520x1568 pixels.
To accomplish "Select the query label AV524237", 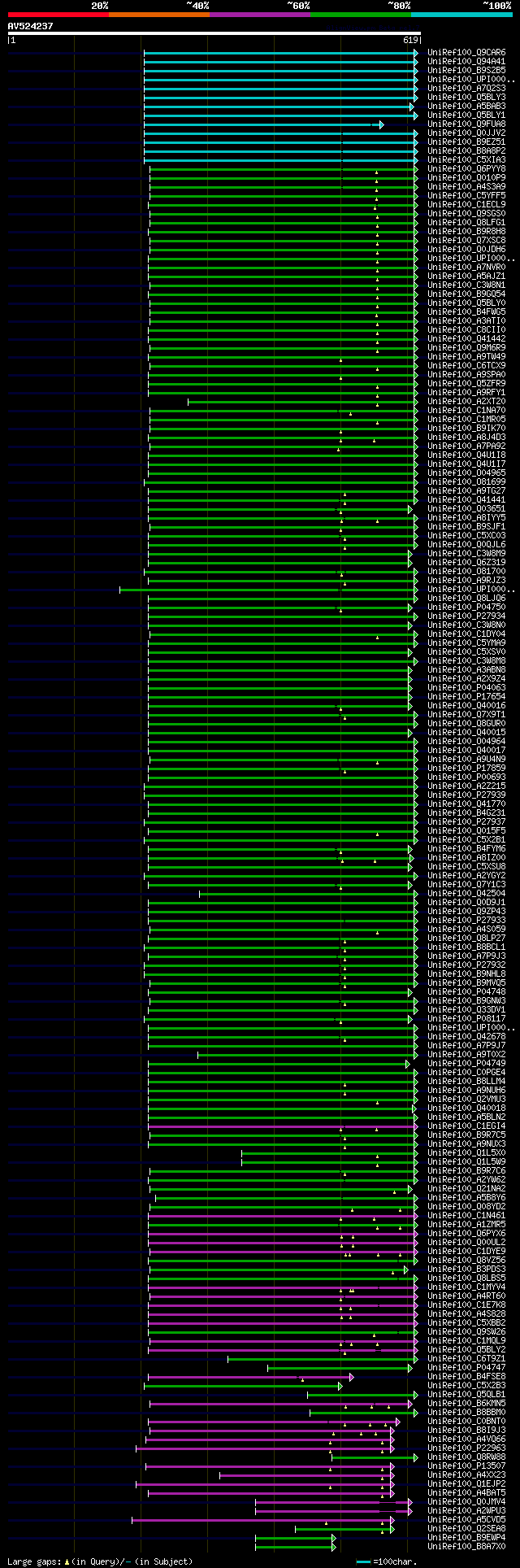I will tap(31, 26).
